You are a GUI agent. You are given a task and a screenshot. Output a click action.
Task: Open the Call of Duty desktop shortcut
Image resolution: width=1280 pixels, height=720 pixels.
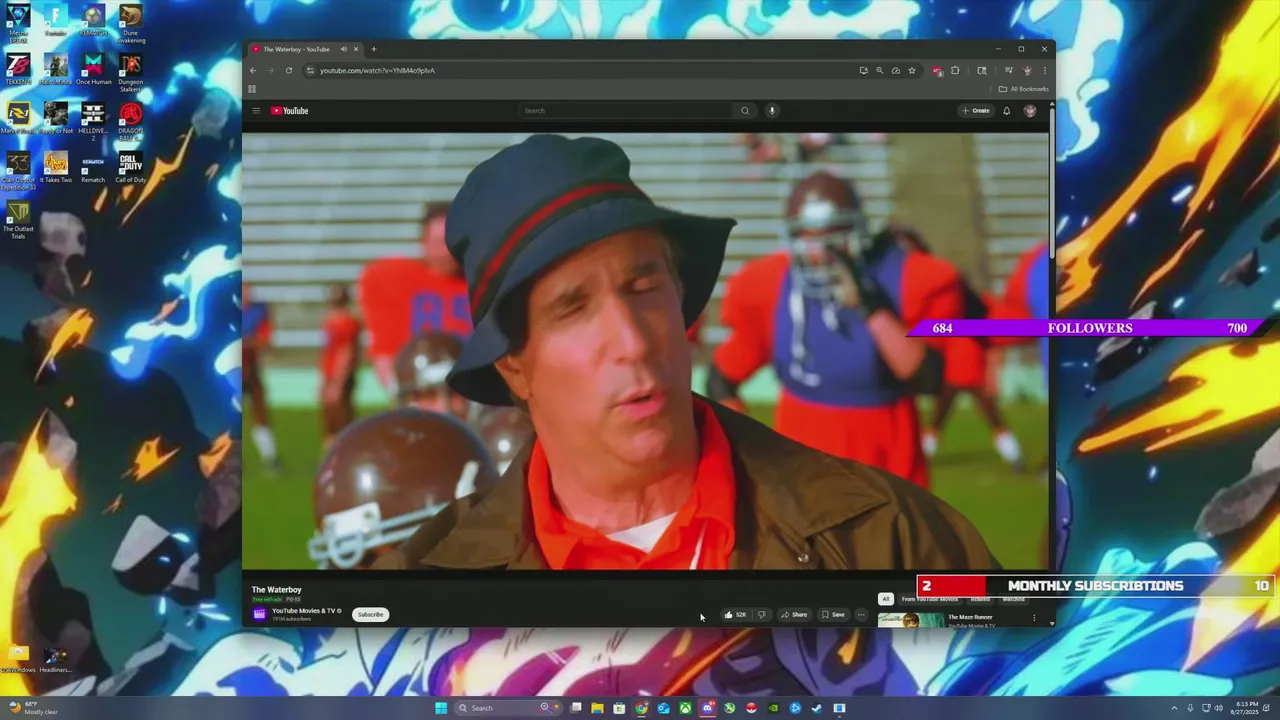[130, 167]
